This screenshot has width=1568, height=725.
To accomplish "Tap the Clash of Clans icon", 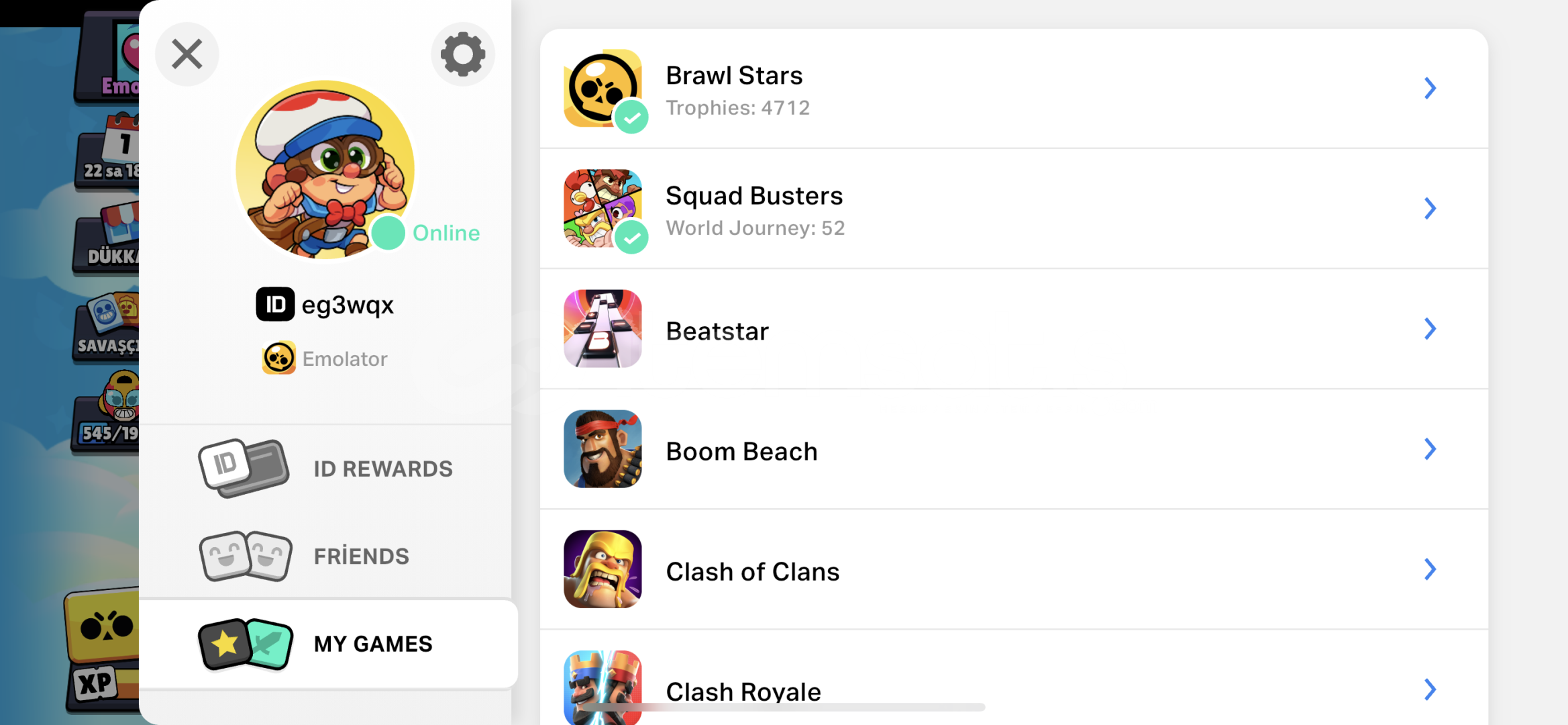I will coord(603,569).
